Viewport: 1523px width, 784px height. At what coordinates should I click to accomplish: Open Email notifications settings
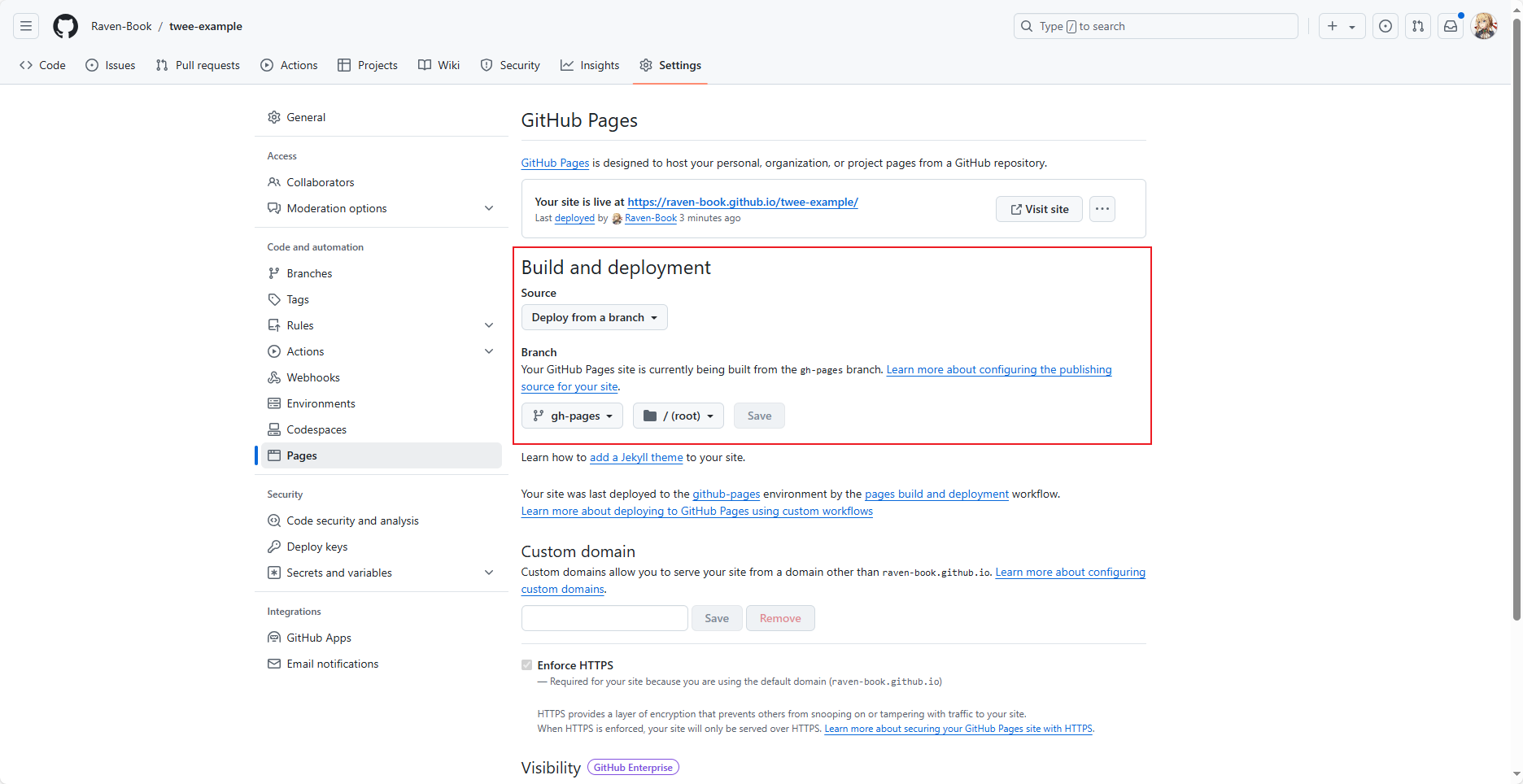point(381,664)
